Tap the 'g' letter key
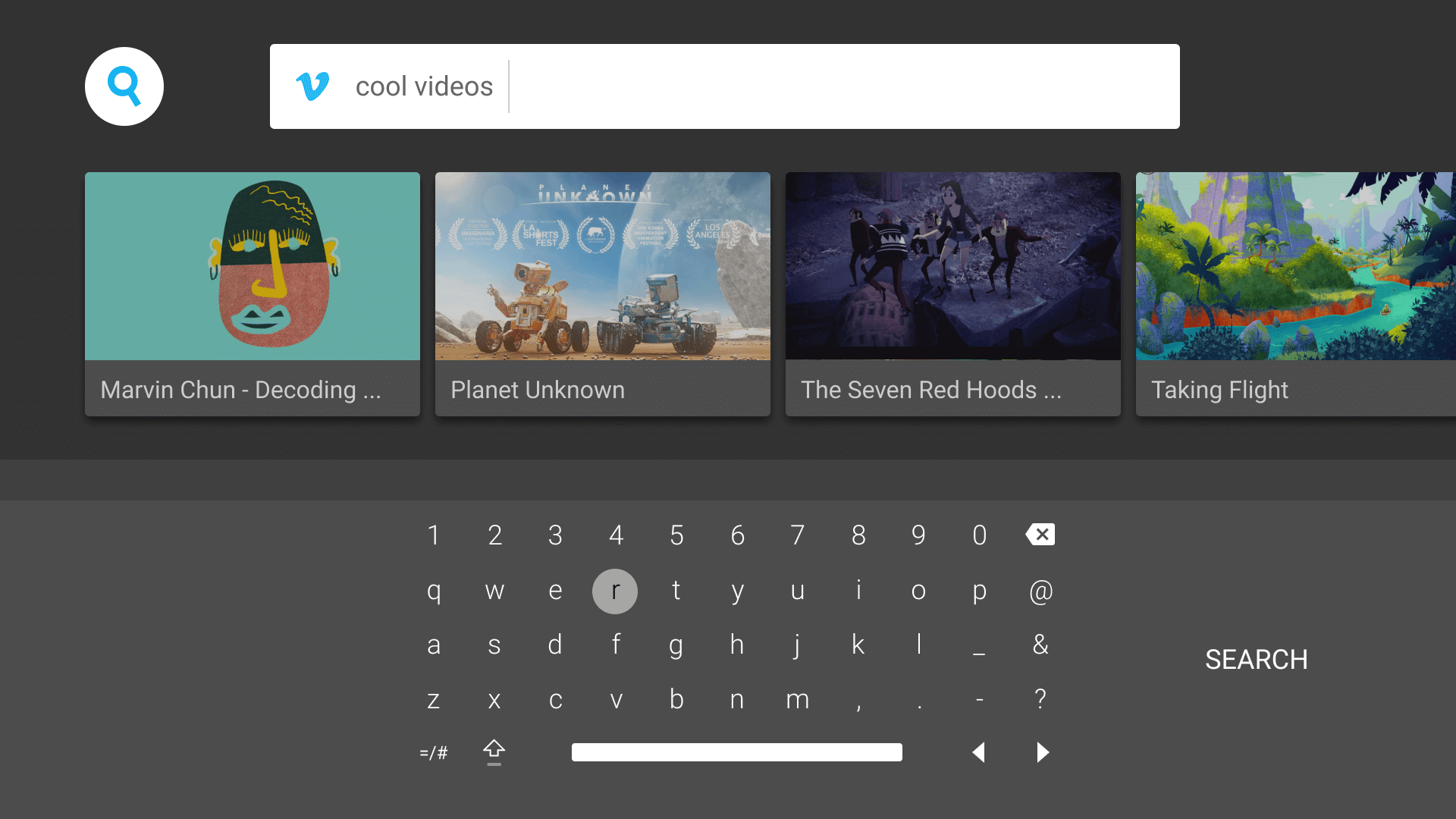1456x819 pixels. coord(676,648)
